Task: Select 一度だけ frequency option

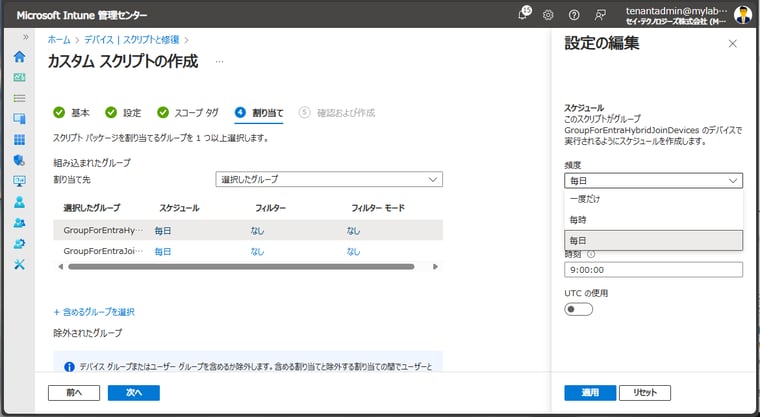Action: point(653,199)
